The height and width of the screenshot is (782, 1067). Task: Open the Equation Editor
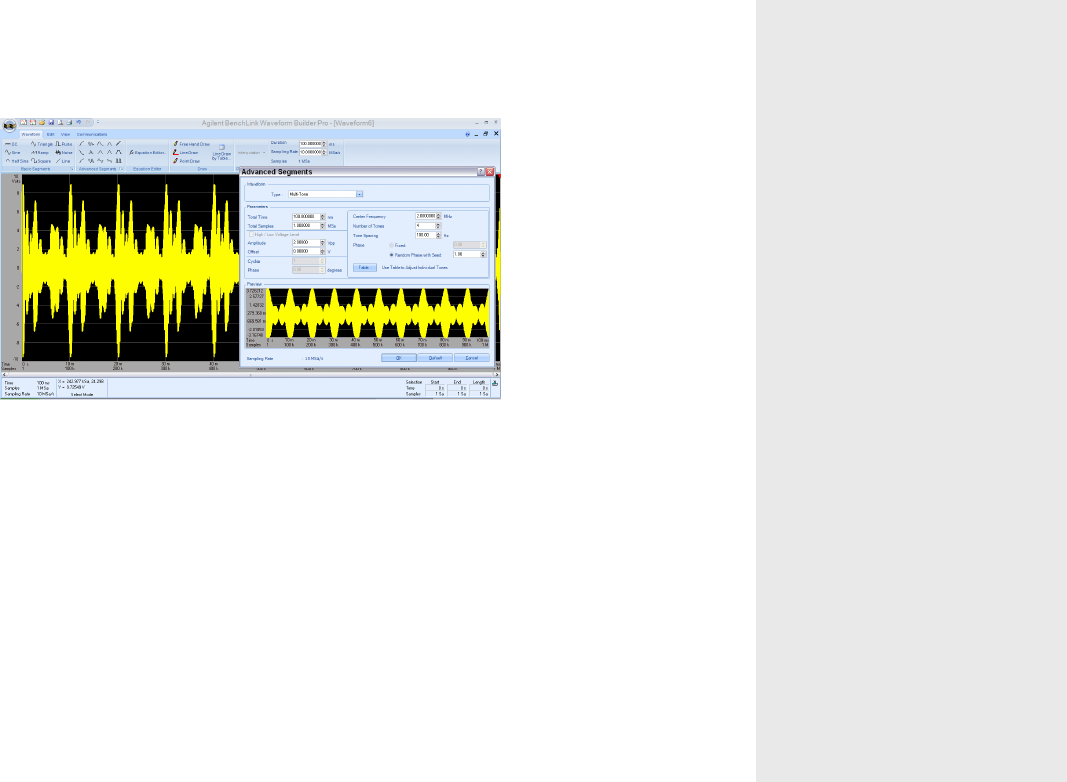[147, 152]
